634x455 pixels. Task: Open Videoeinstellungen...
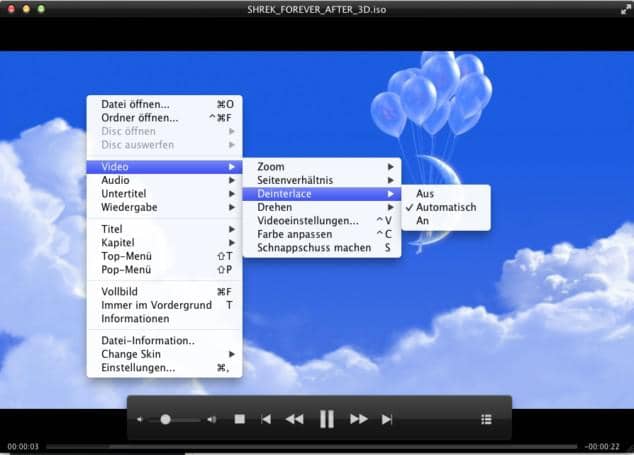pyautogui.click(x=322, y=220)
